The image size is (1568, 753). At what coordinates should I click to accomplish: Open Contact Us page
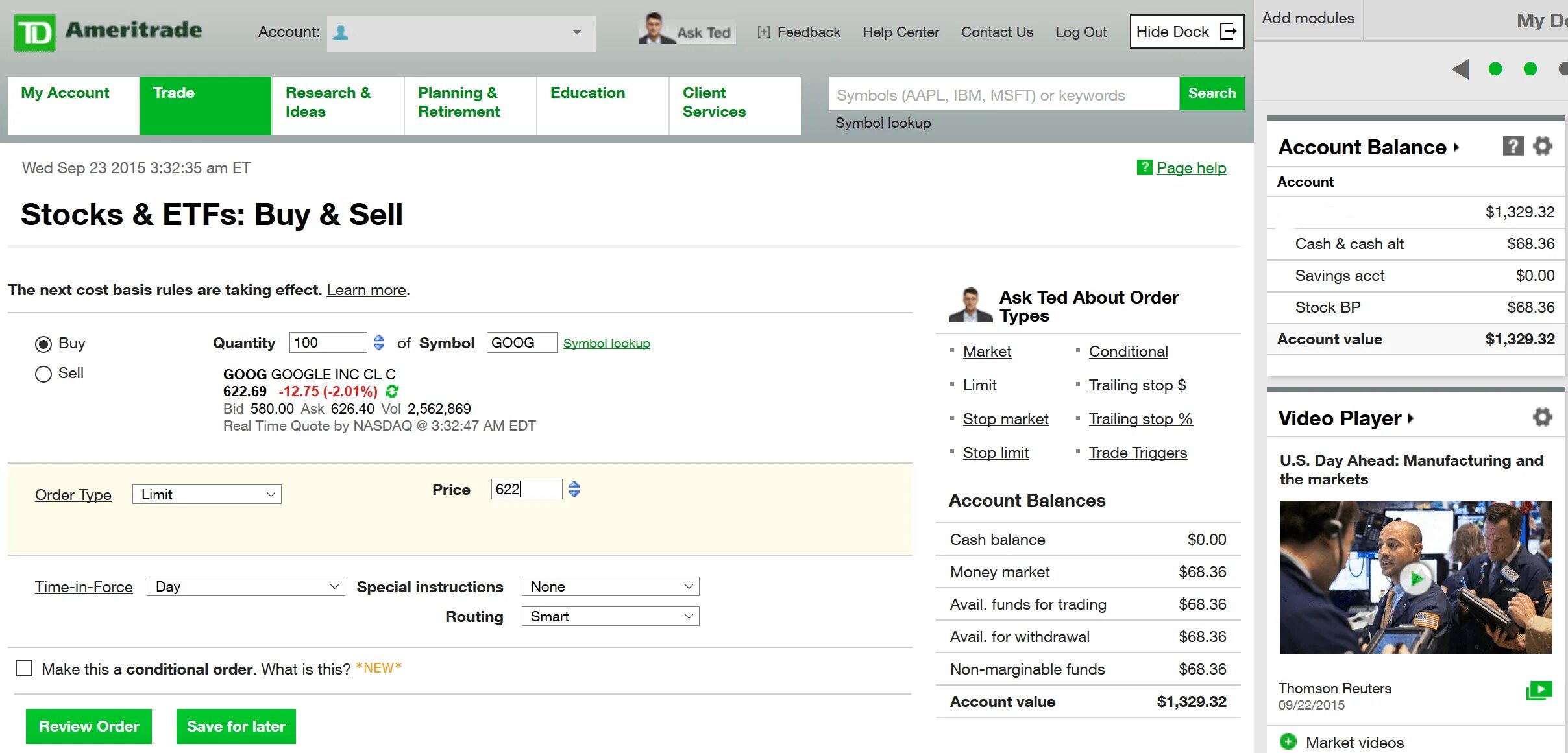(997, 32)
